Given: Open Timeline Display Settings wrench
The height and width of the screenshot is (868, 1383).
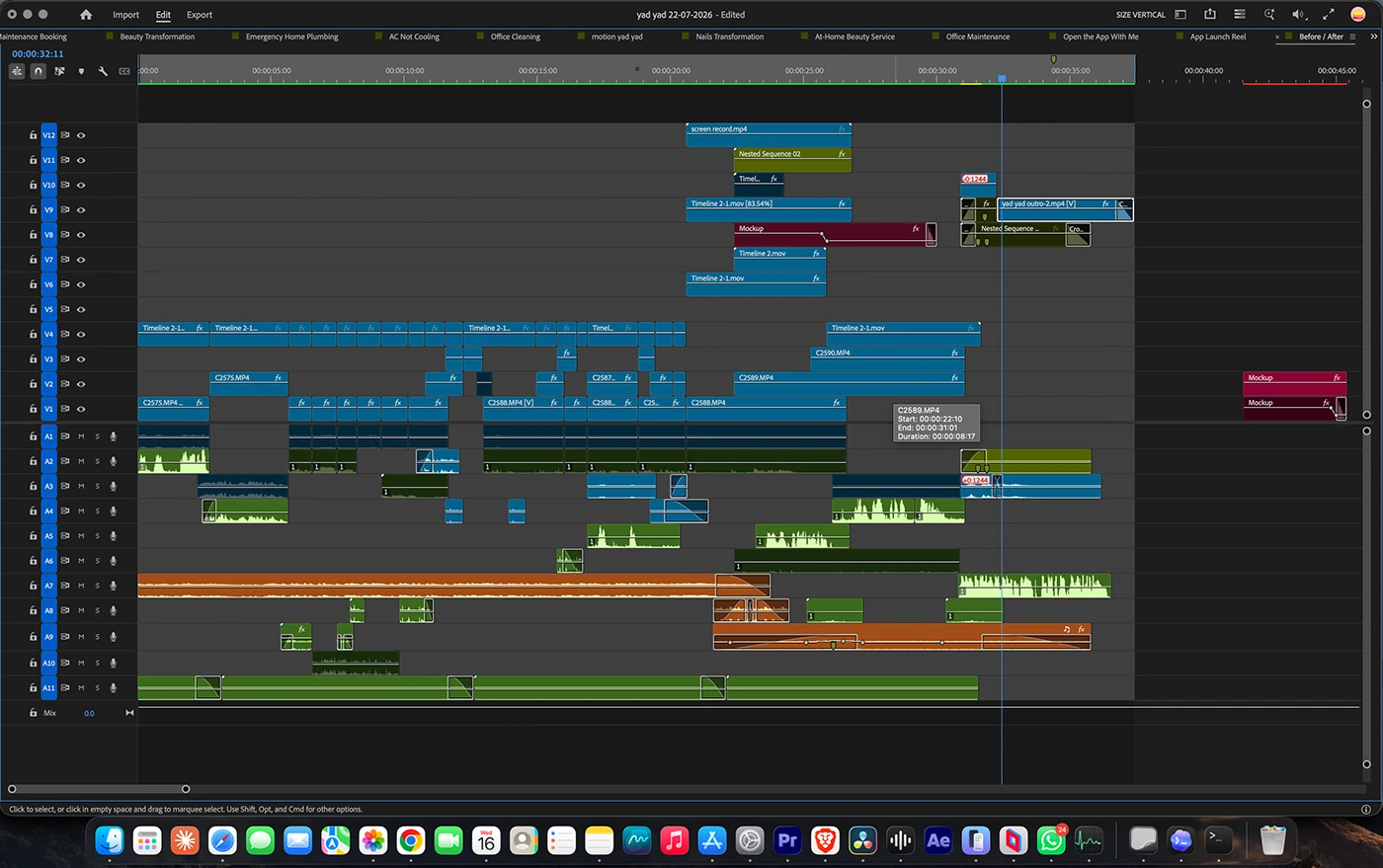Looking at the screenshot, I should coord(103,71).
